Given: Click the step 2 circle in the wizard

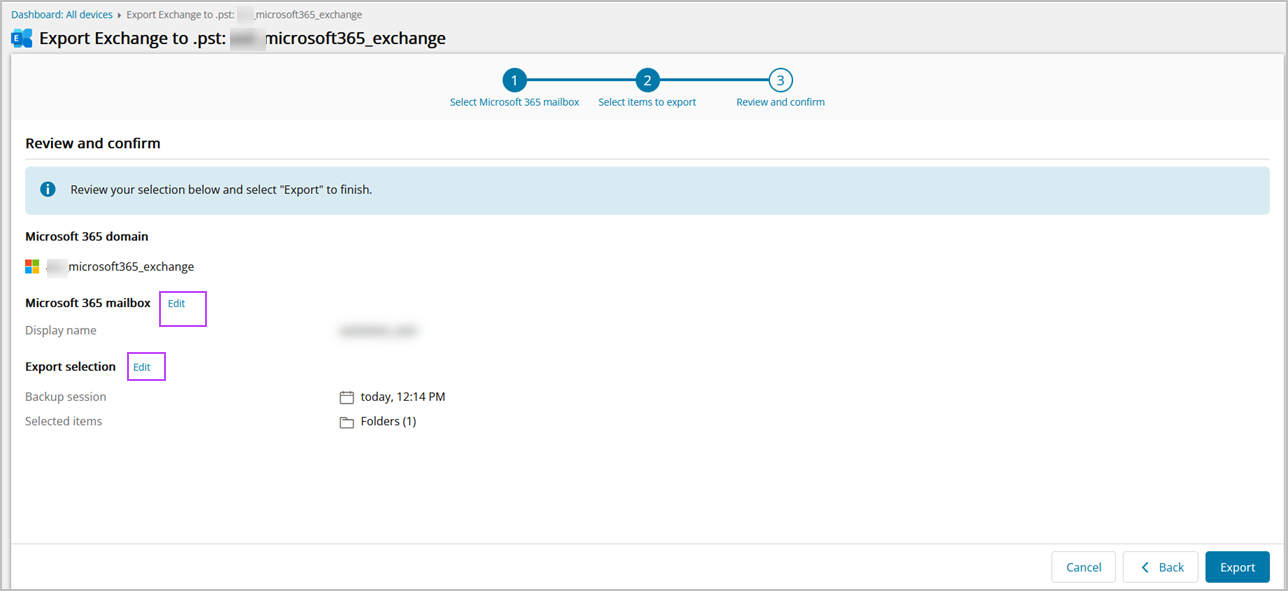Looking at the screenshot, I should [x=647, y=80].
